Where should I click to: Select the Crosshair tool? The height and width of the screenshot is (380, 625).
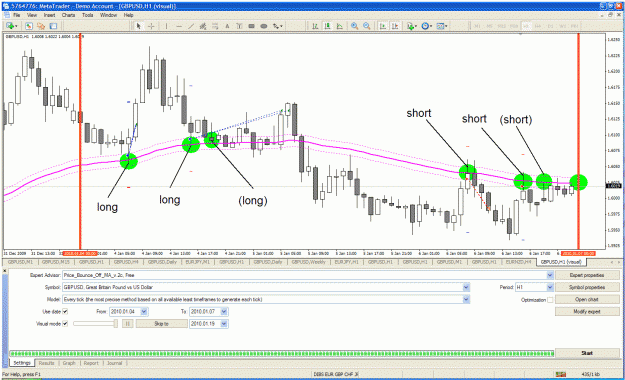point(151,26)
